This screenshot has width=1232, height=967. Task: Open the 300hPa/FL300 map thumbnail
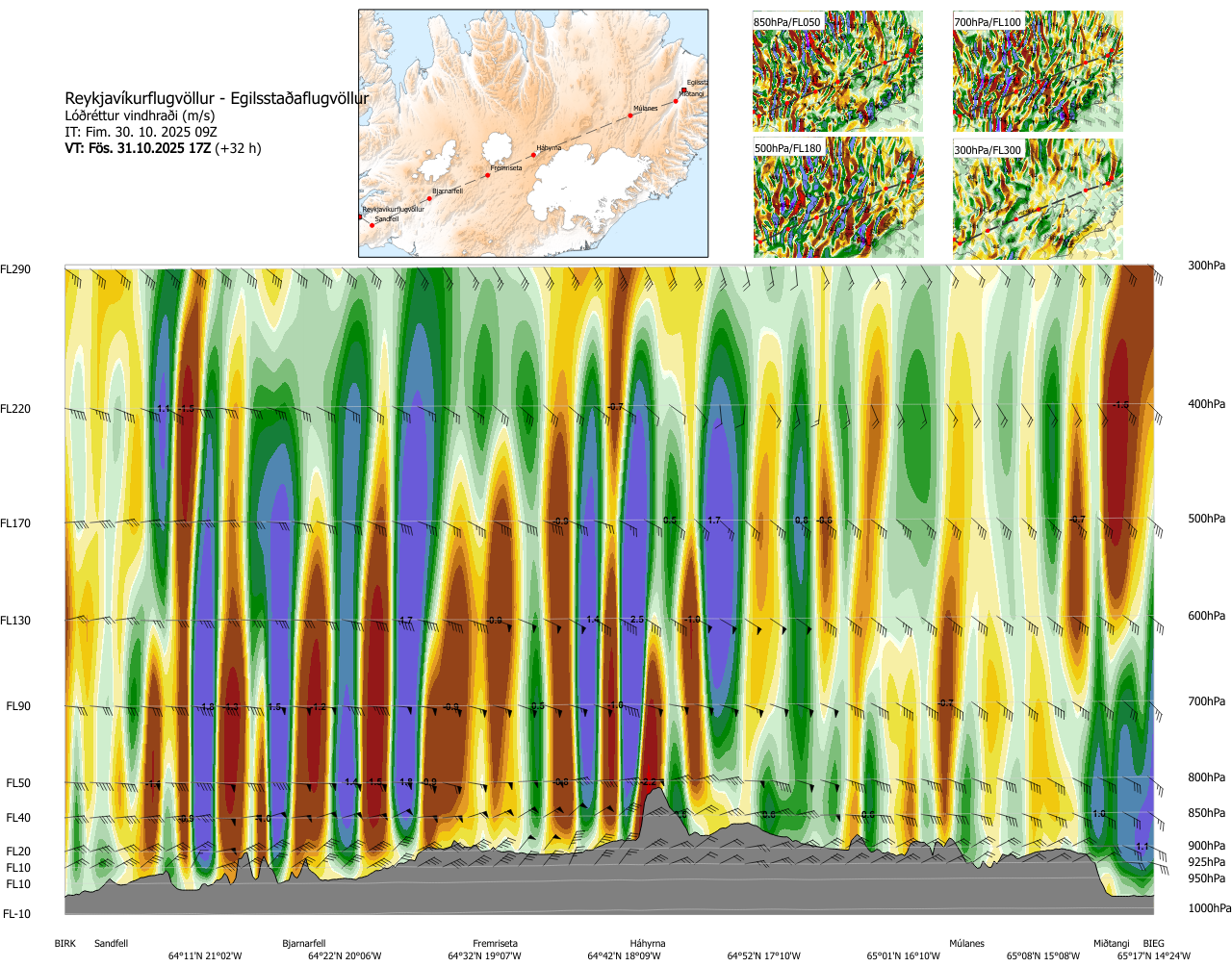point(1038,198)
